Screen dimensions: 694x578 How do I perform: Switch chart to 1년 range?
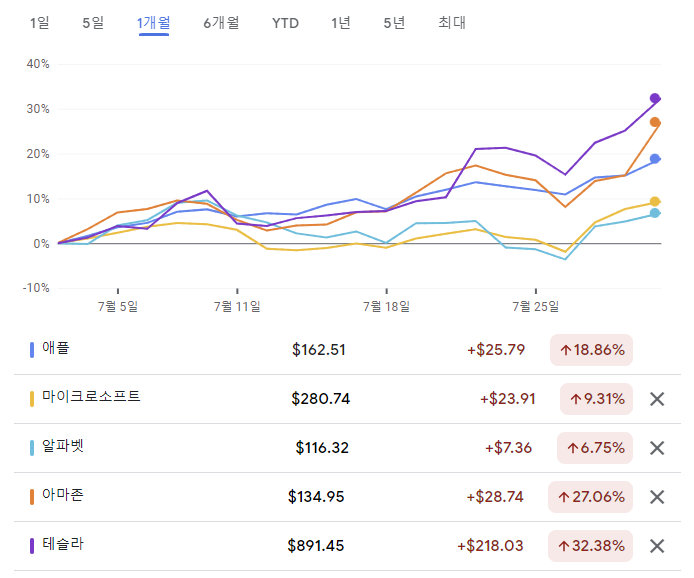(x=341, y=23)
